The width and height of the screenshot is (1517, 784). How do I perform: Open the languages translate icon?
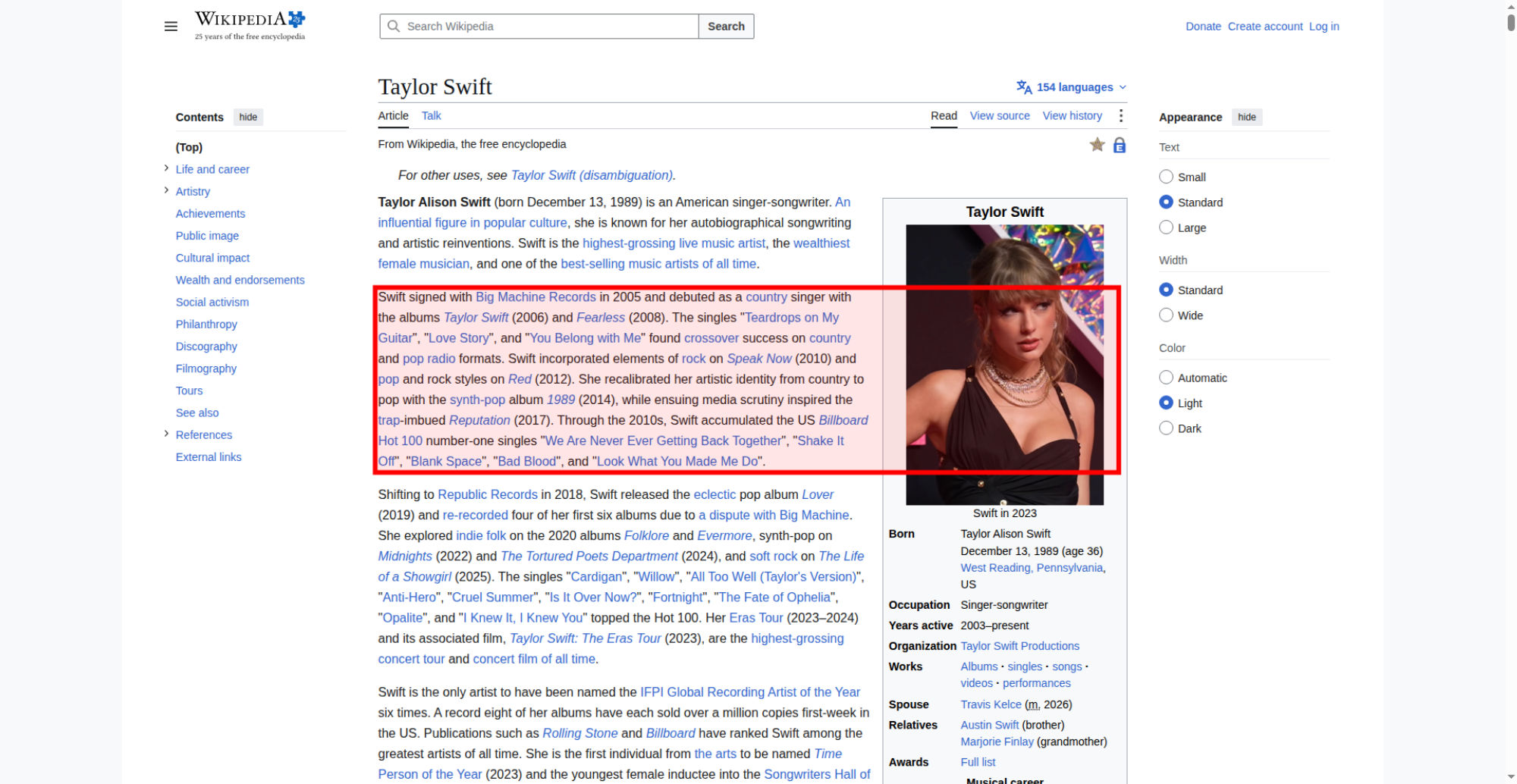[x=1024, y=87]
